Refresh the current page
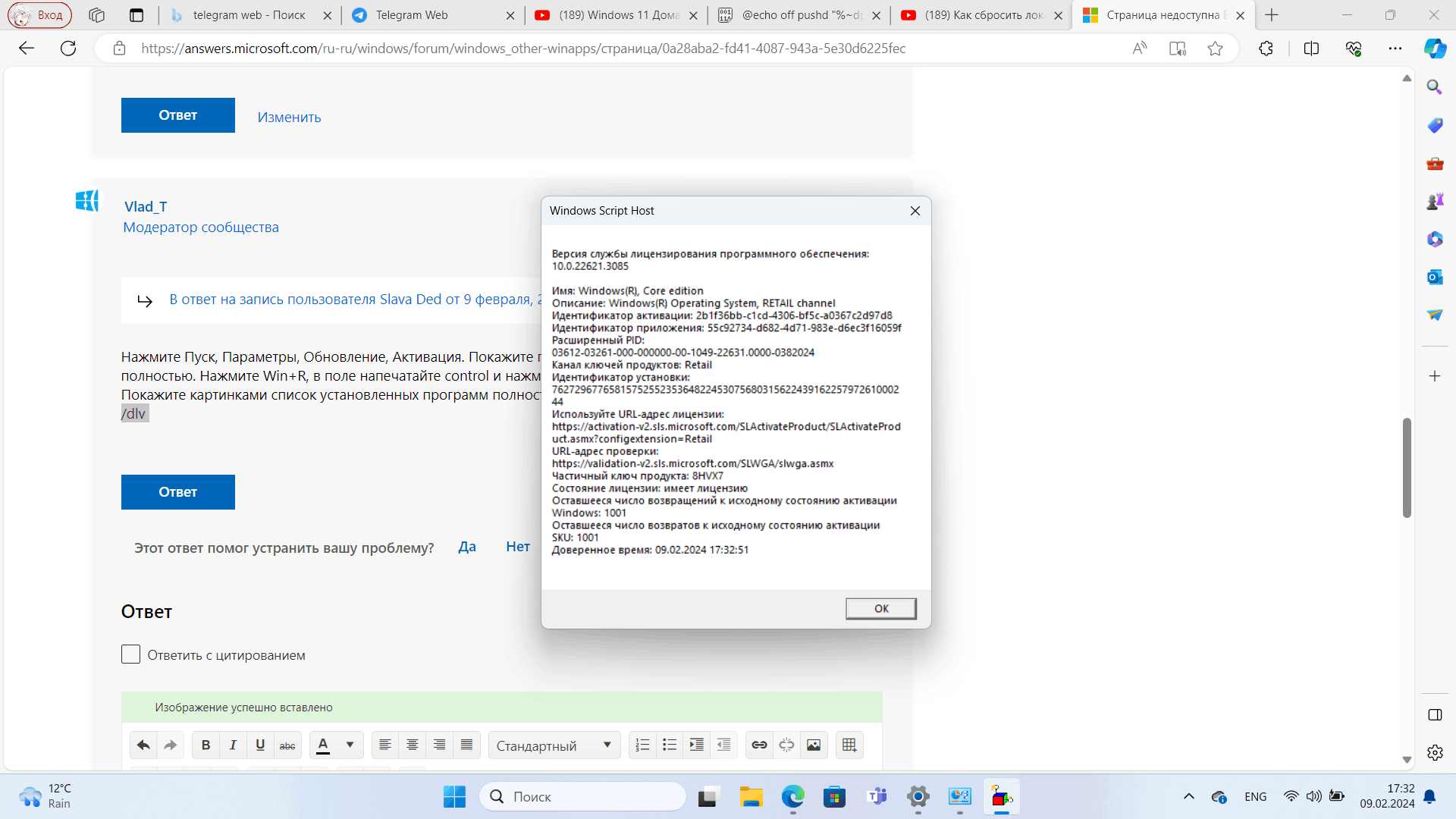1456x819 pixels. (68, 49)
